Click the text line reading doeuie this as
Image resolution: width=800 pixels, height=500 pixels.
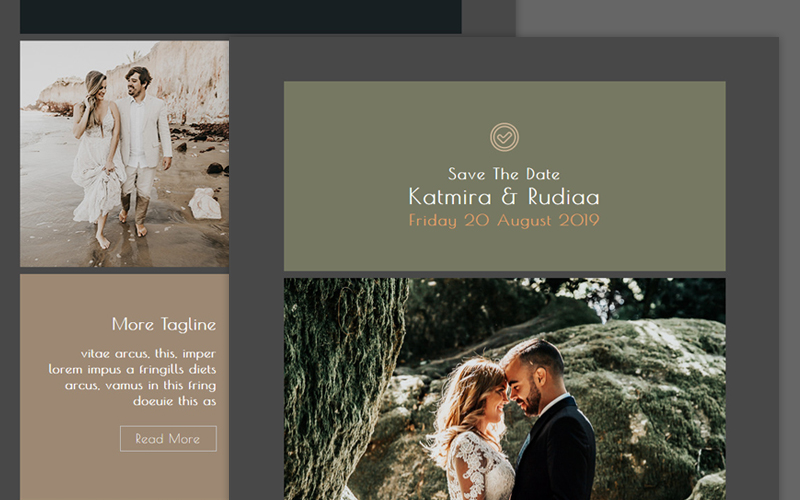(x=175, y=401)
